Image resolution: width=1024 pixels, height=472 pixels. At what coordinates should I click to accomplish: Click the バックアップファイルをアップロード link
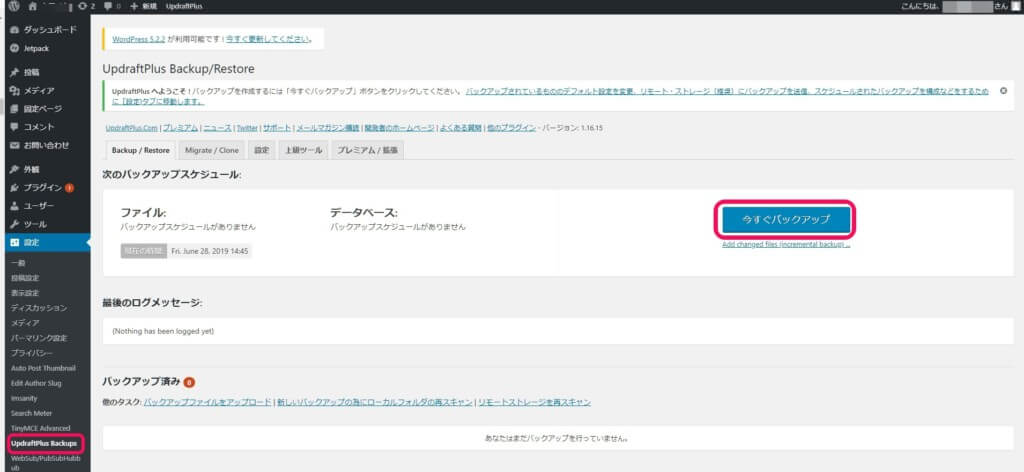(207, 402)
